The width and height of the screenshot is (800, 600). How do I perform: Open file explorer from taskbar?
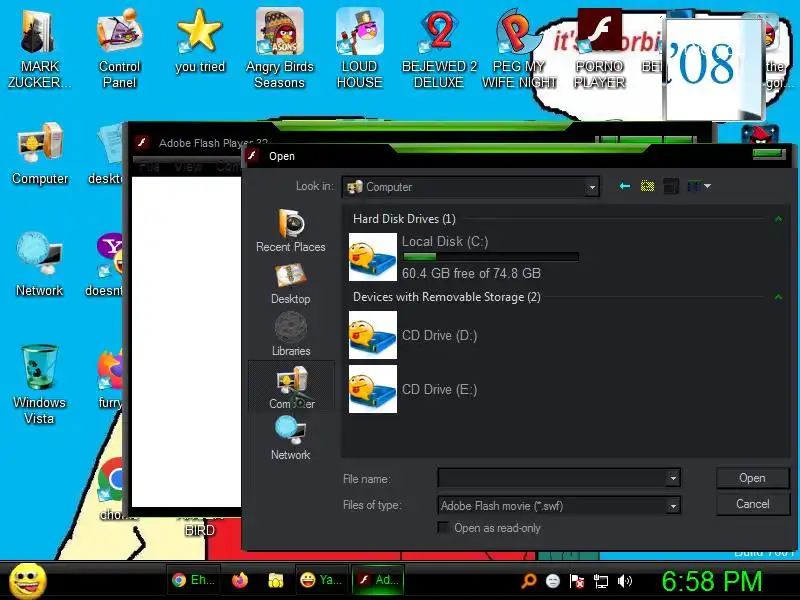point(276,580)
